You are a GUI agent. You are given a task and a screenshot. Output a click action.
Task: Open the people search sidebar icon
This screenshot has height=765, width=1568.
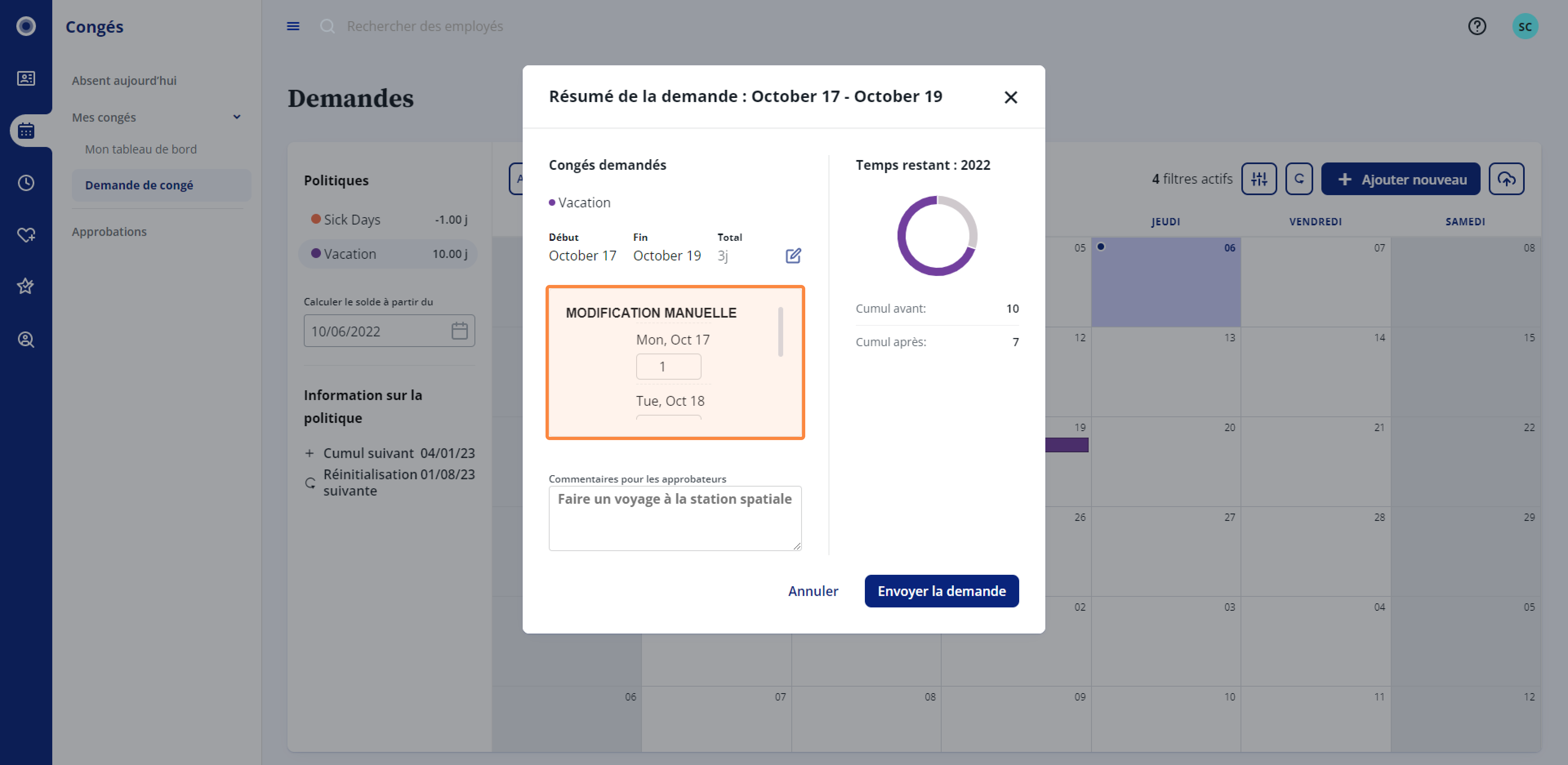(x=26, y=339)
